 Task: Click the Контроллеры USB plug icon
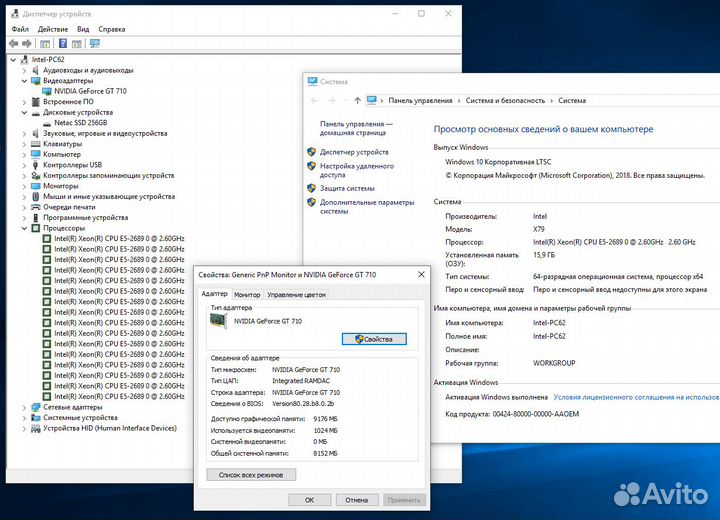pyautogui.click(x=36, y=165)
